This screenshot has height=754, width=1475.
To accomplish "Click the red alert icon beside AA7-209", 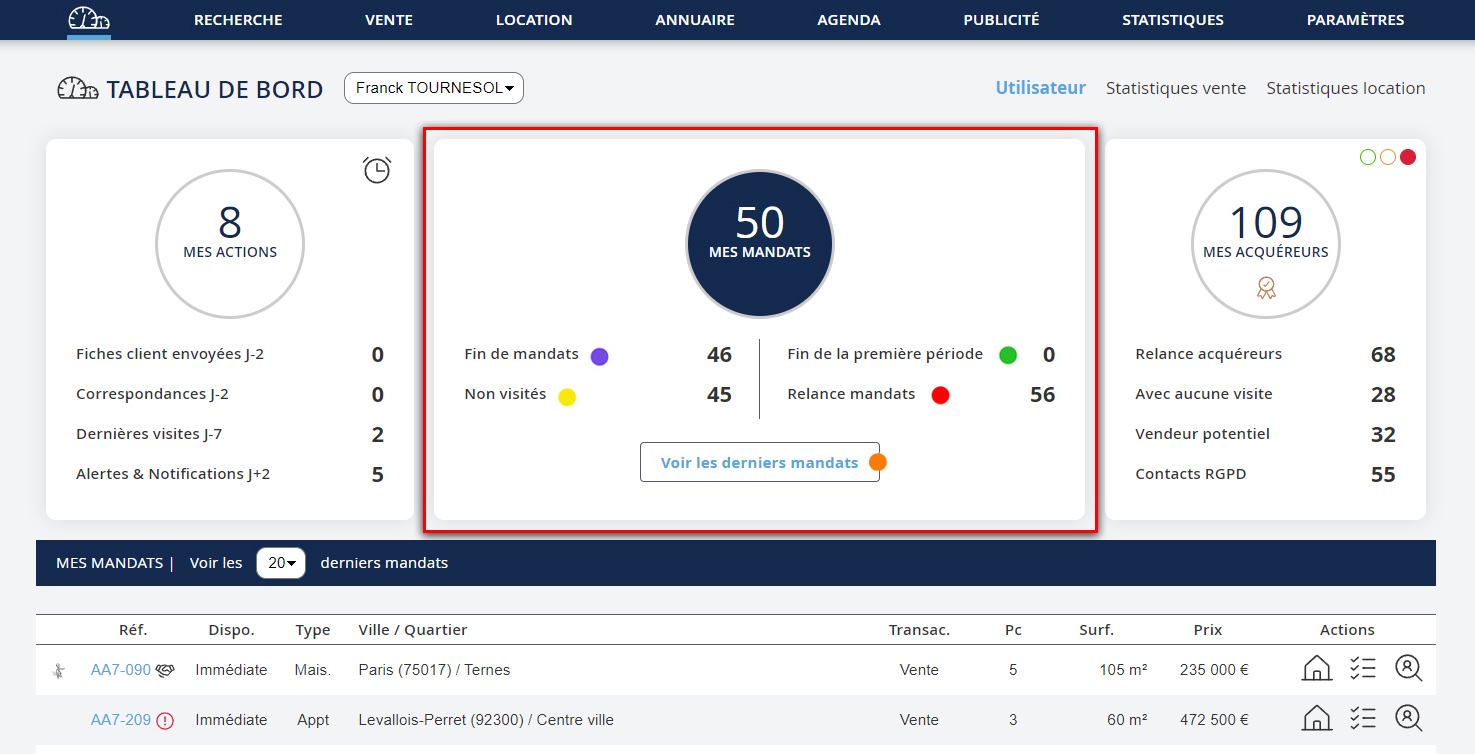I will [165, 720].
